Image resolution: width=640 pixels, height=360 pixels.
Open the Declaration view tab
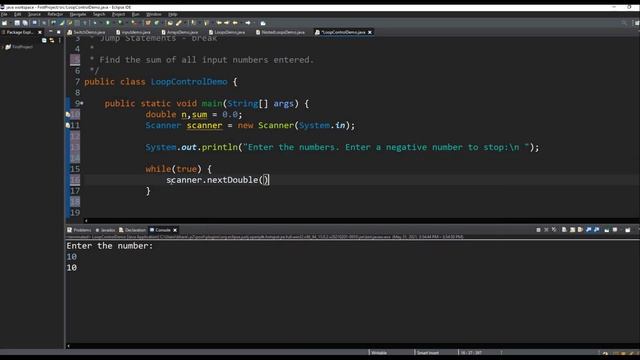[132, 230]
